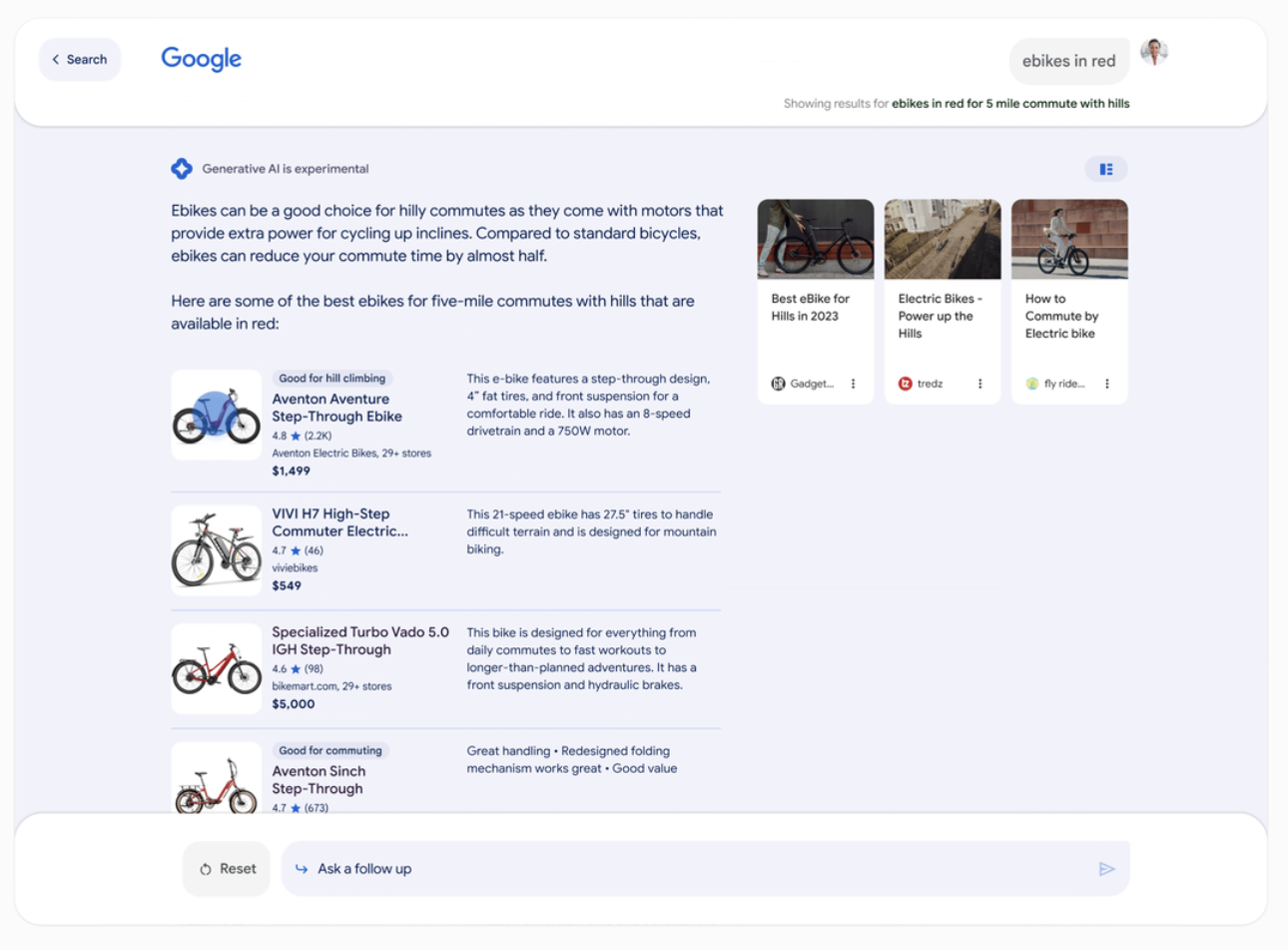Open Aventon Sinch Step-Through listing
1288x950 pixels.
point(319,780)
